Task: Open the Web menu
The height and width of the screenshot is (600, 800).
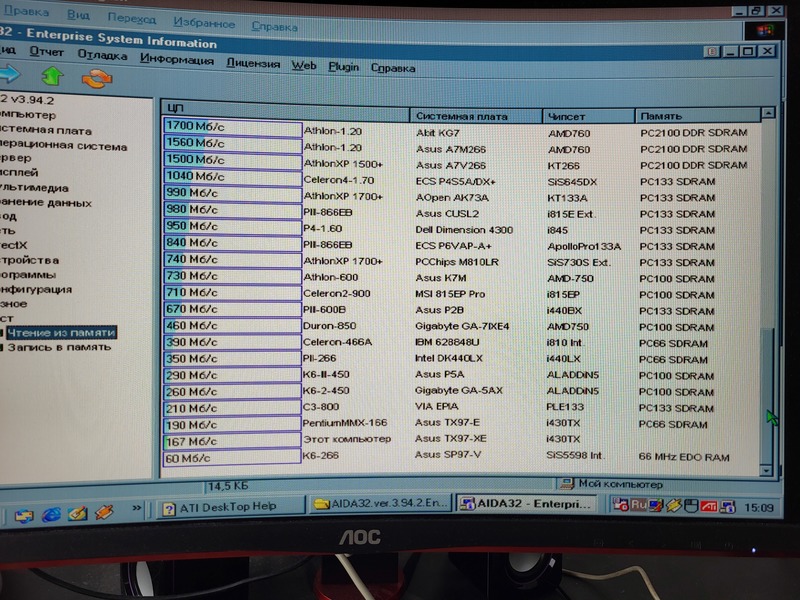Action: click(304, 65)
